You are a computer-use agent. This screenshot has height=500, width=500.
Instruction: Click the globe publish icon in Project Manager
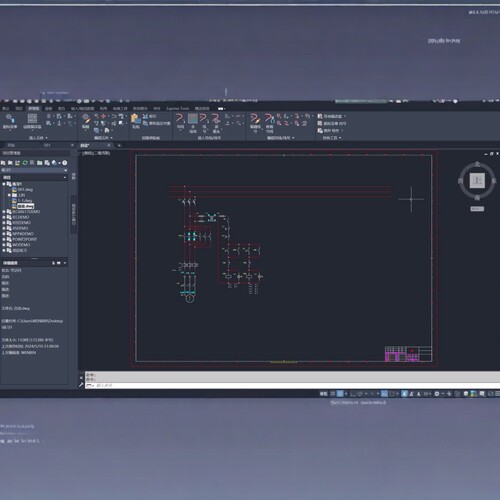click(x=54, y=163)
